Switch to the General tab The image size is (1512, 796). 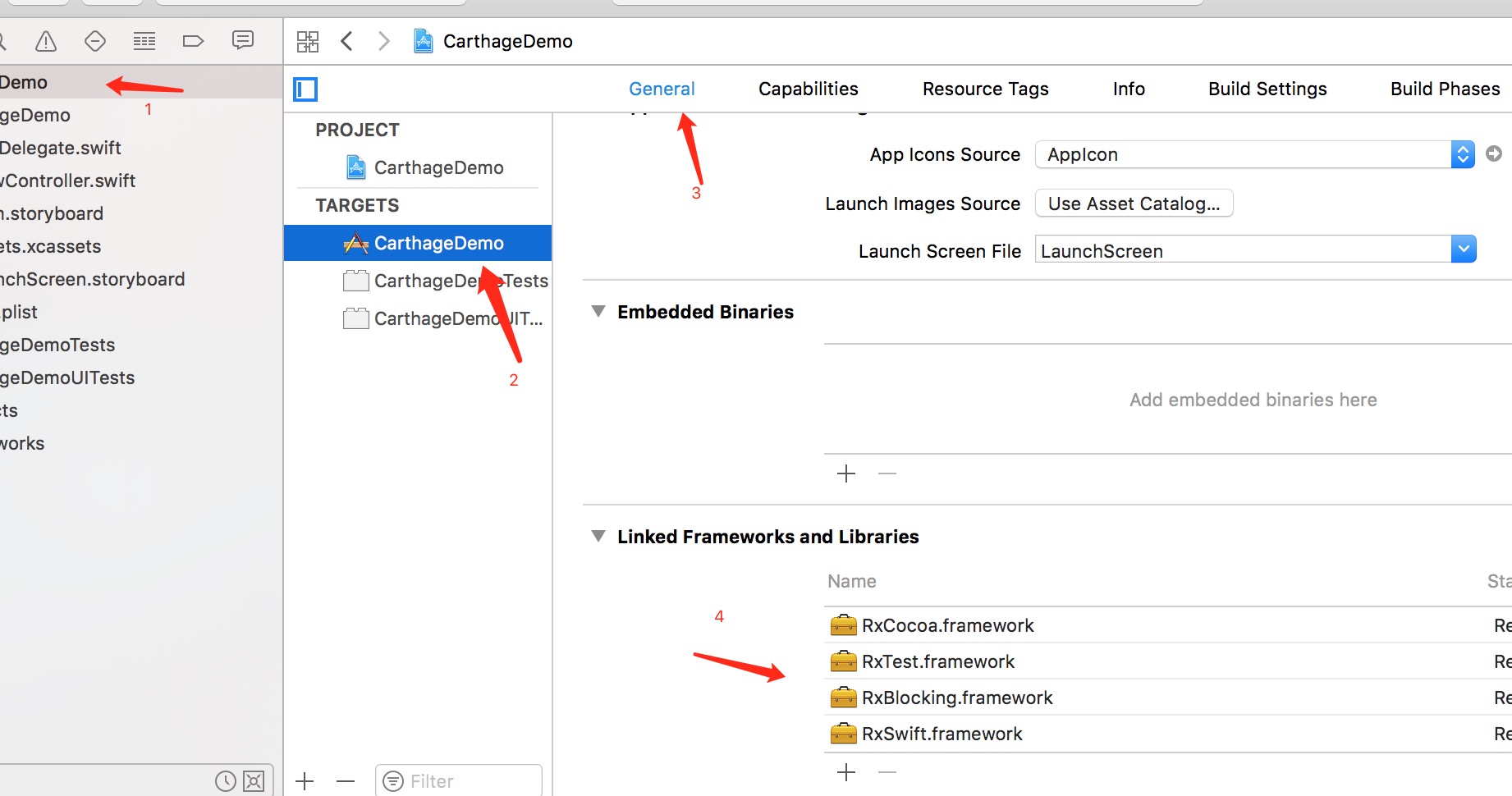(662, 89)
